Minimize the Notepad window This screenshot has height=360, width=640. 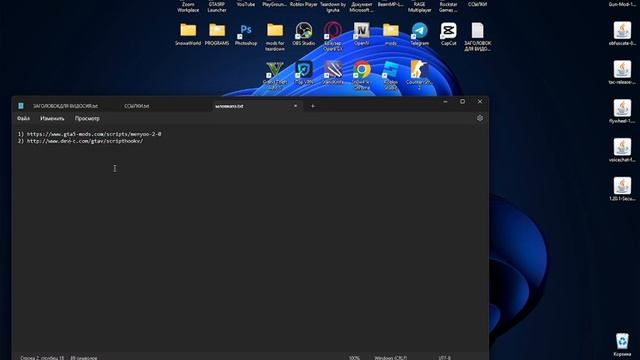tap(445, 102)
